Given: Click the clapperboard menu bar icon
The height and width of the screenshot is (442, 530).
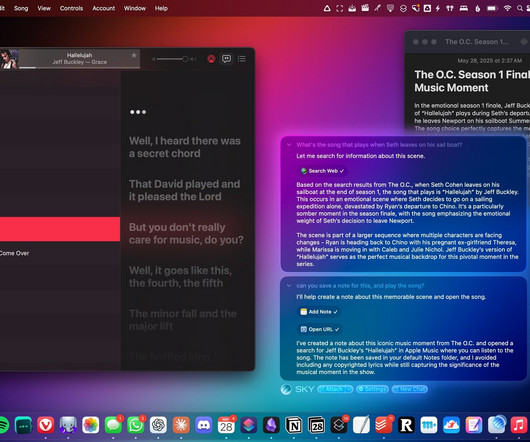Looking at the screenshot, I should [365, 8].
